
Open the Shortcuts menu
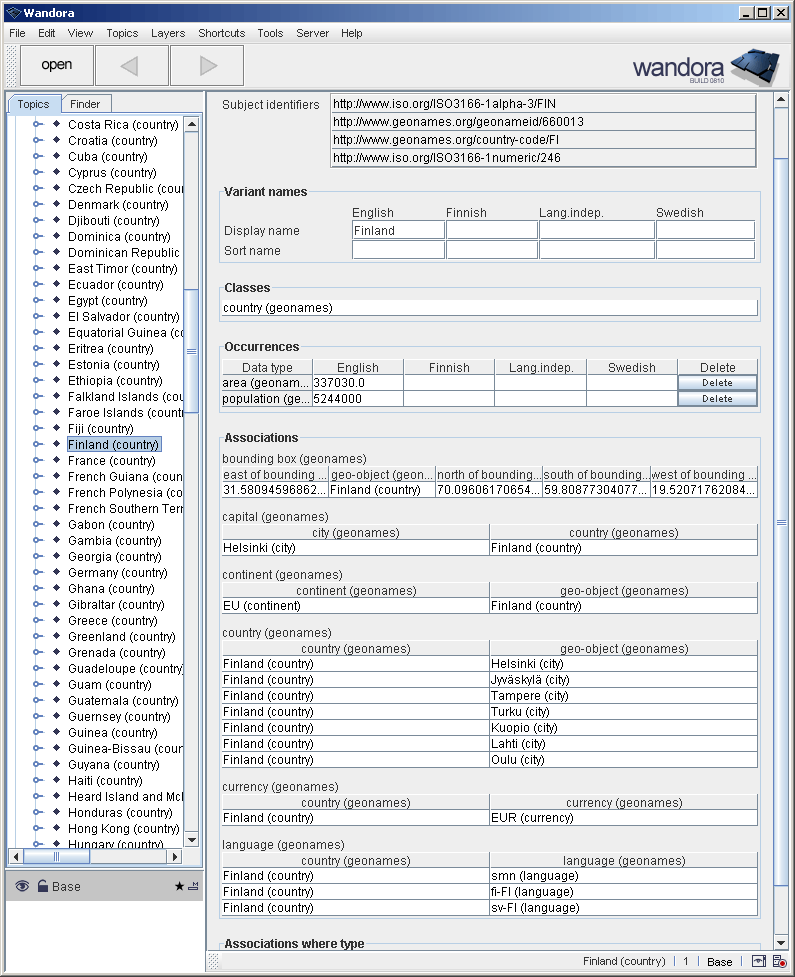click(221, 33)
